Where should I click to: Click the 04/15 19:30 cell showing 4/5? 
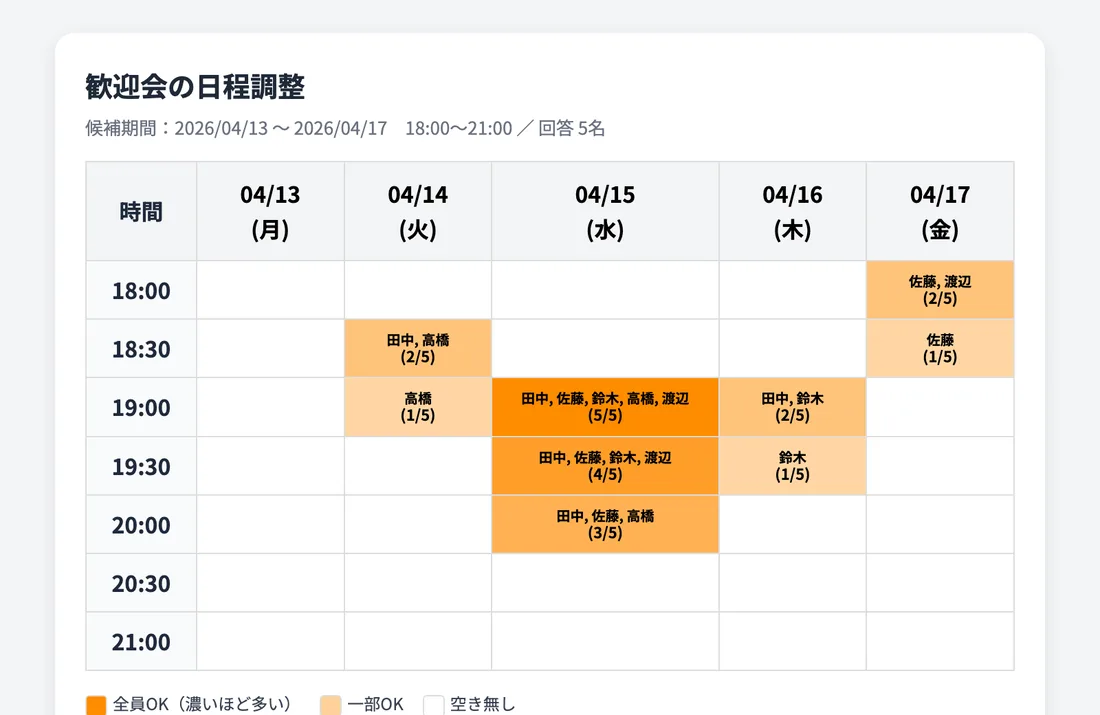tap(605, 466)
